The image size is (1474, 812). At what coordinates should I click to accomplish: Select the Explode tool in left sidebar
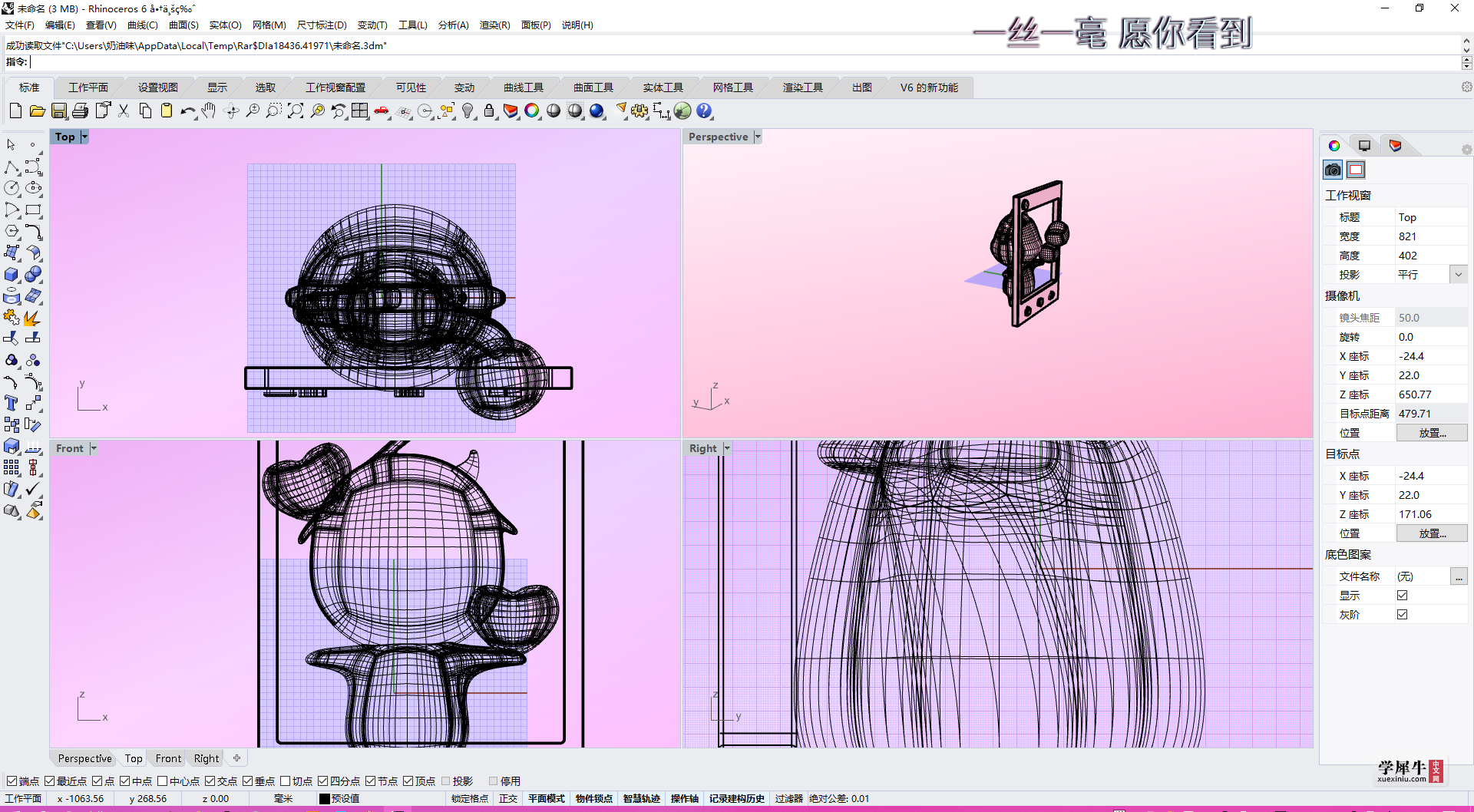(x=33, y=317)
